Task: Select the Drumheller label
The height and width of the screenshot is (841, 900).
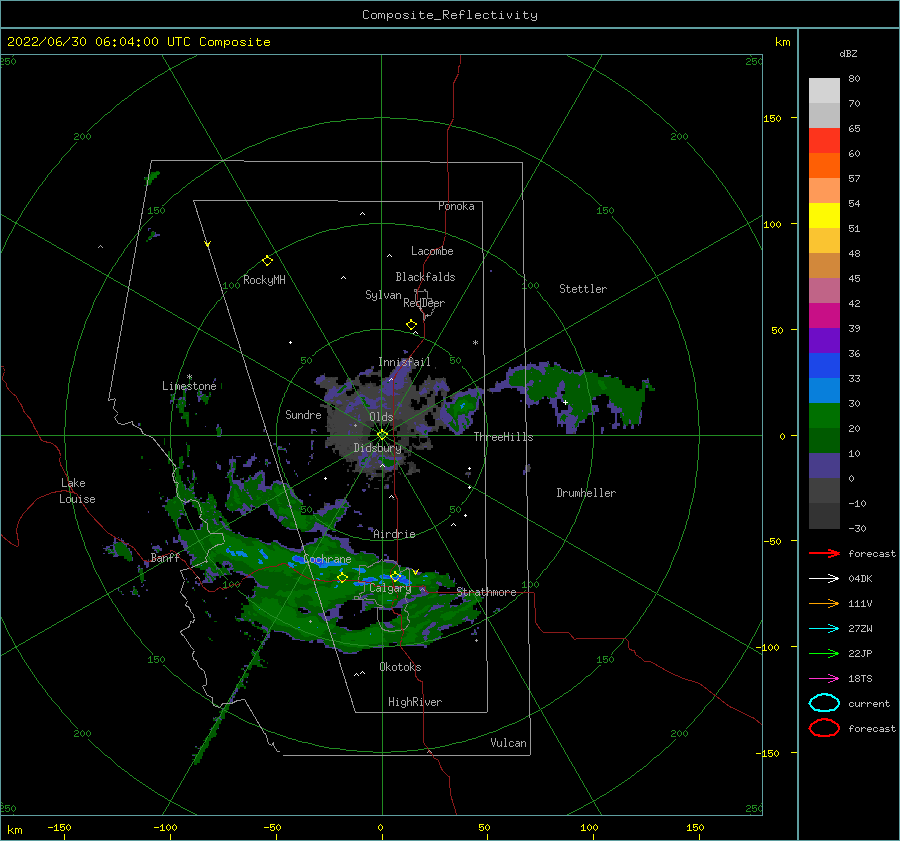Action: click(586, 493)
